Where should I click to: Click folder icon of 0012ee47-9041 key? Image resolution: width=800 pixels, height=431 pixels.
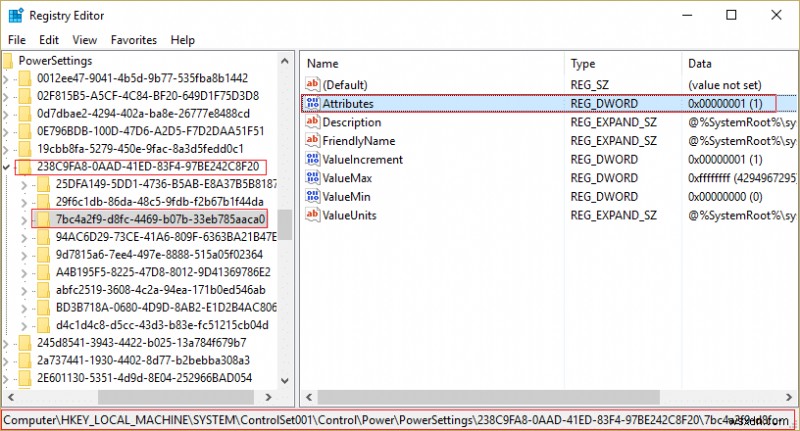(24, 79)
